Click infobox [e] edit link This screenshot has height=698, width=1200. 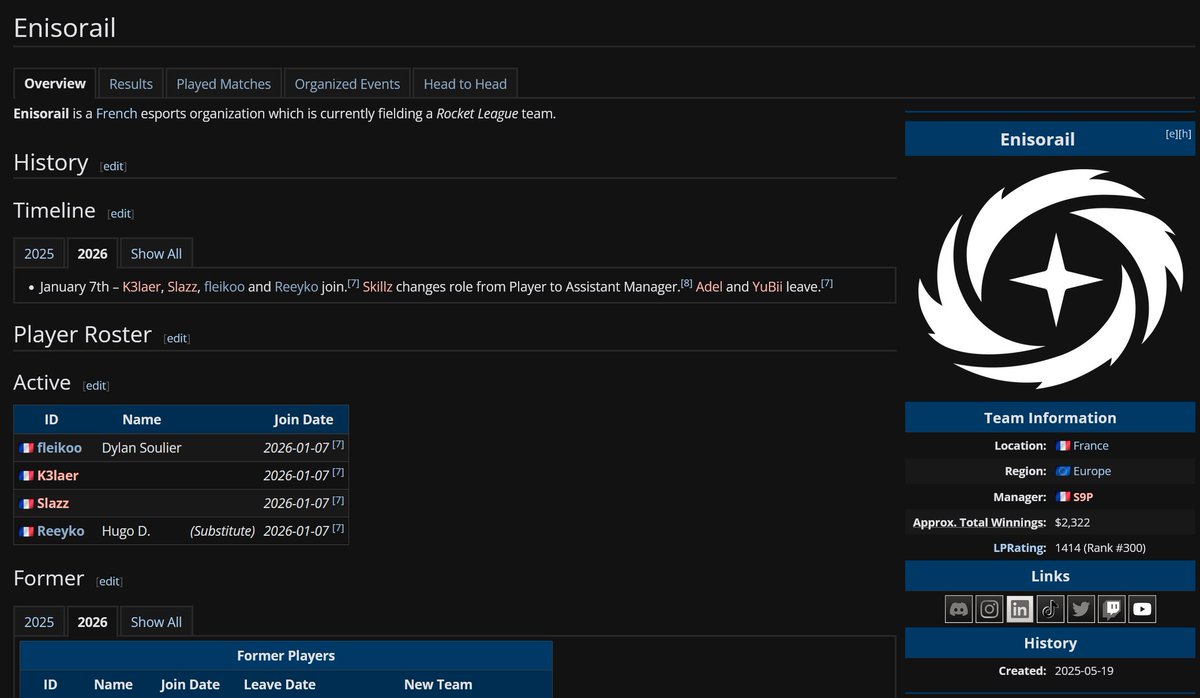click(x=1171, y=134)
